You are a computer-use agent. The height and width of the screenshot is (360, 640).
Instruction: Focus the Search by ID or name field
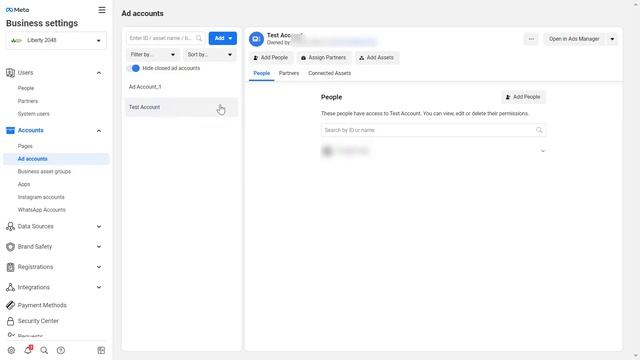point(433,130)
